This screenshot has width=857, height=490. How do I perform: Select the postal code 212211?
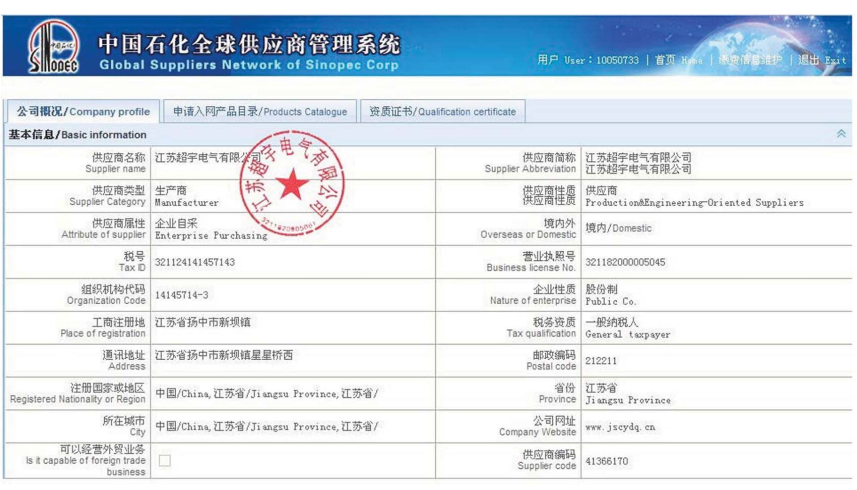tap(601, 361)
